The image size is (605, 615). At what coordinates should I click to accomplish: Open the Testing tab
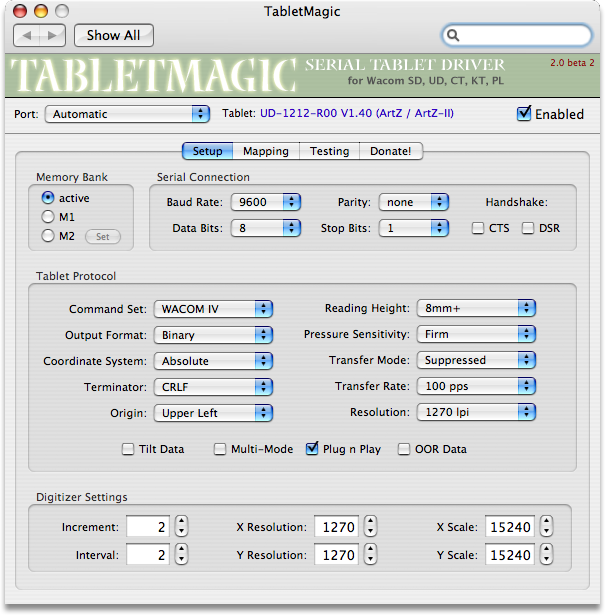[x=329, y=151]
